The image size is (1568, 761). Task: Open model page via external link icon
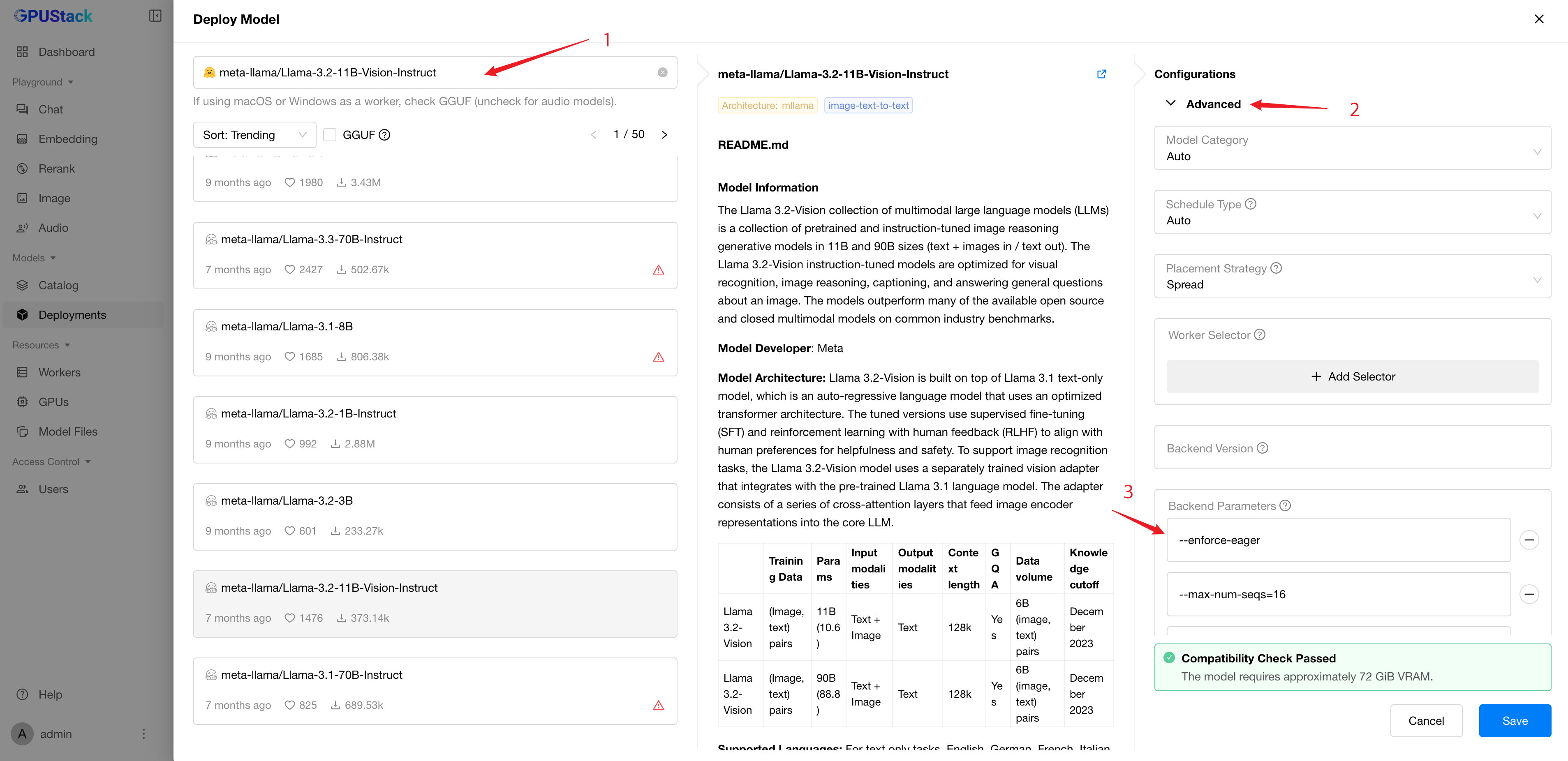click(1101, 74)
